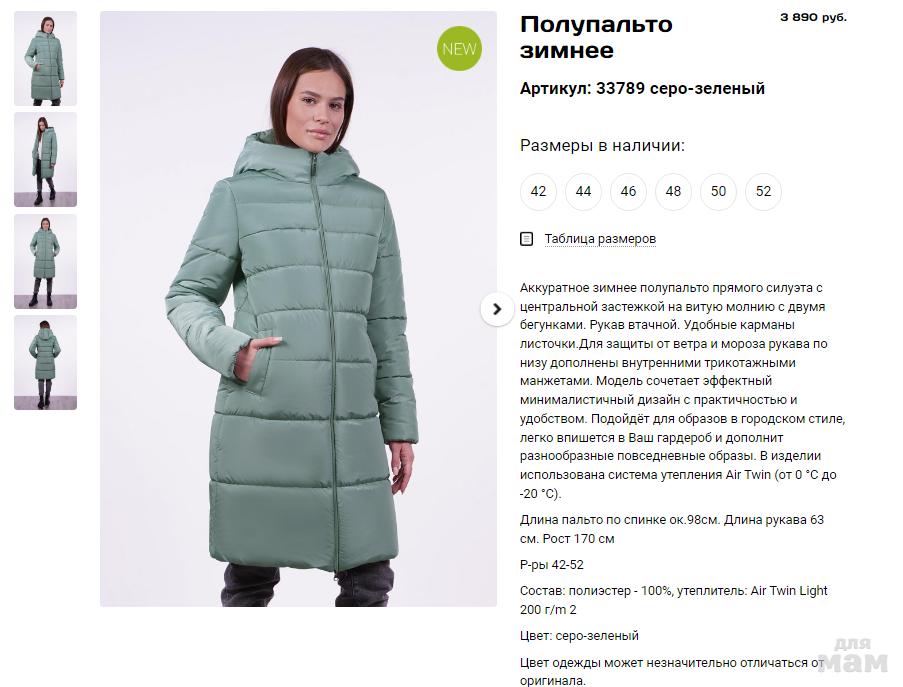Show fourth thumbnail back view
The image size is (903, 687).
click(x=45, y=363)
